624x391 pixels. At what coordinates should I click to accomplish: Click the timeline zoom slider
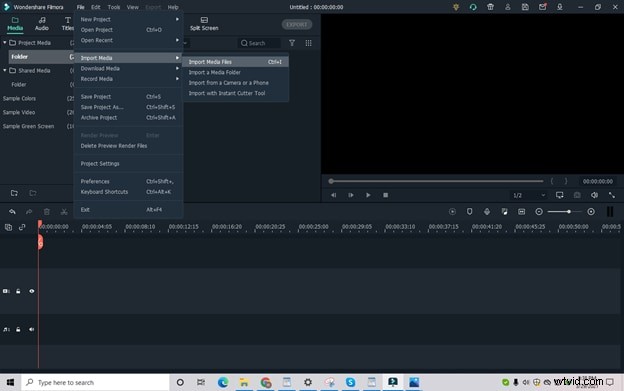(x=564, y=212)
